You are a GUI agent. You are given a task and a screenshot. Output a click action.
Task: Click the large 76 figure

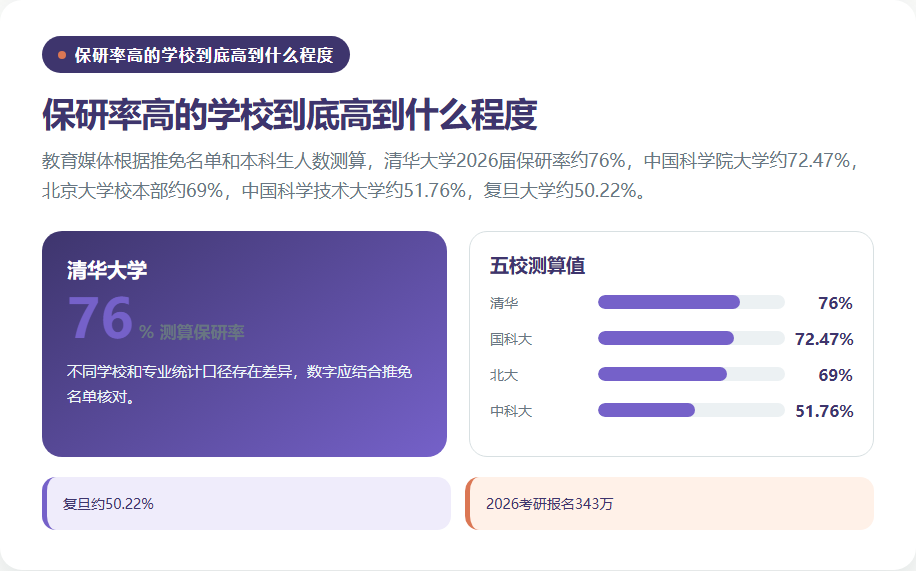100,317
